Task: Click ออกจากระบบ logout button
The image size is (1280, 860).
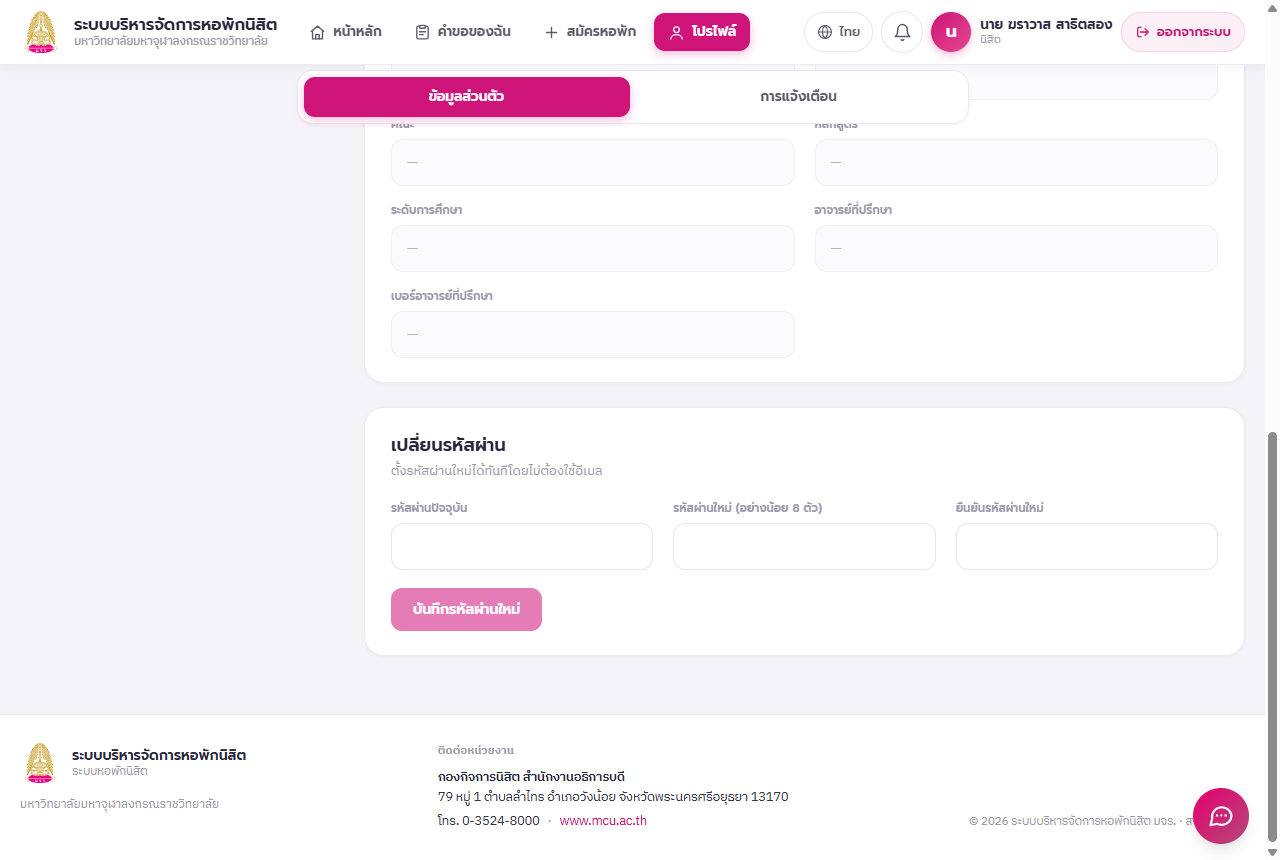Action: tap(1183, 32)
